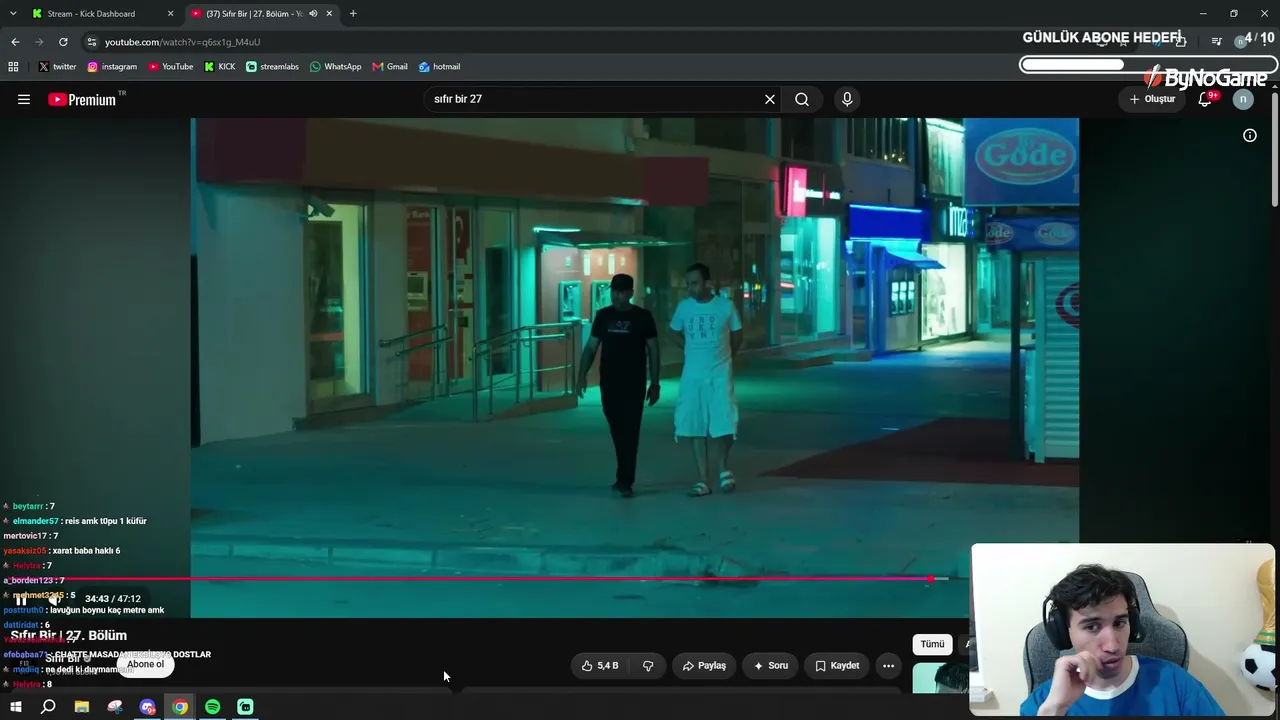Open the YouTube bookmark
This screenshot has width=1280, height=720.
[x=171, y=67]
